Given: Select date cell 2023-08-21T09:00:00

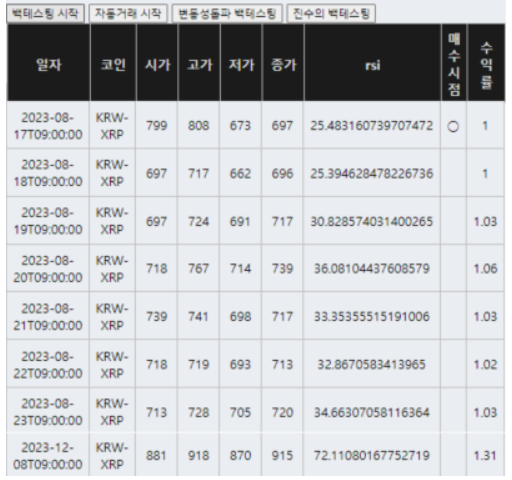Looking at the screenshot, I should pos(48,316).
